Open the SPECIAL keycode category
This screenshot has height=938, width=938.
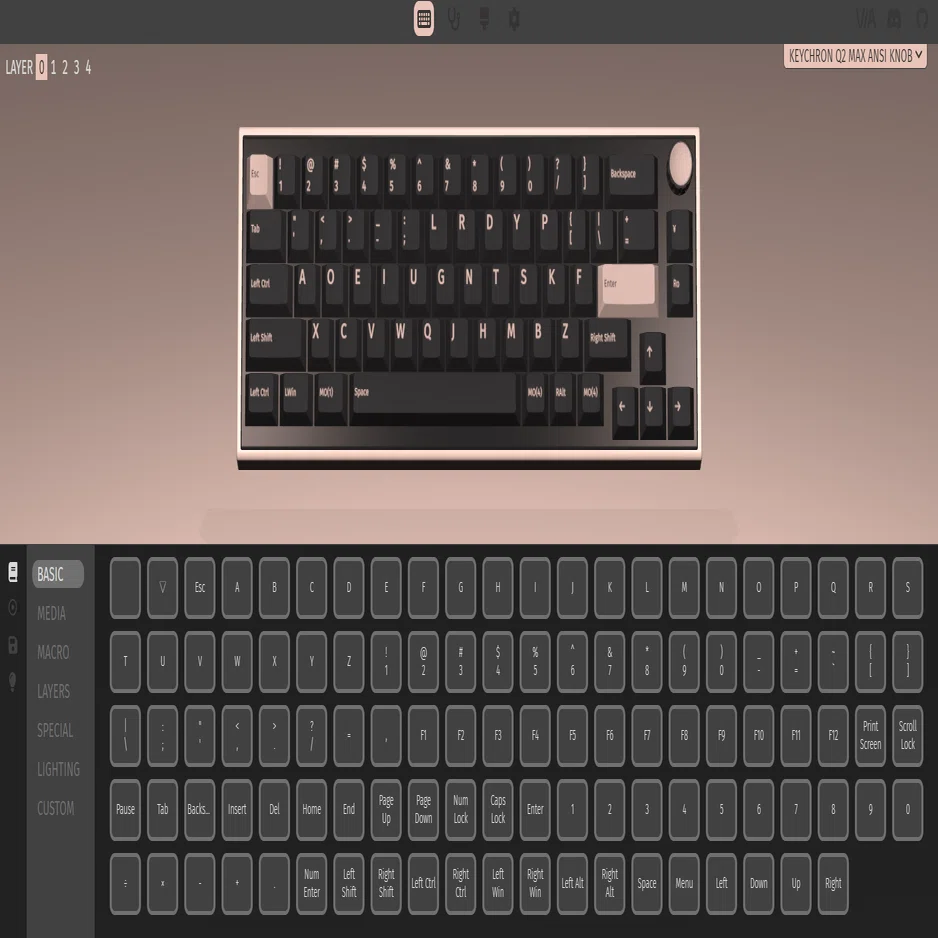coord(55,730)
